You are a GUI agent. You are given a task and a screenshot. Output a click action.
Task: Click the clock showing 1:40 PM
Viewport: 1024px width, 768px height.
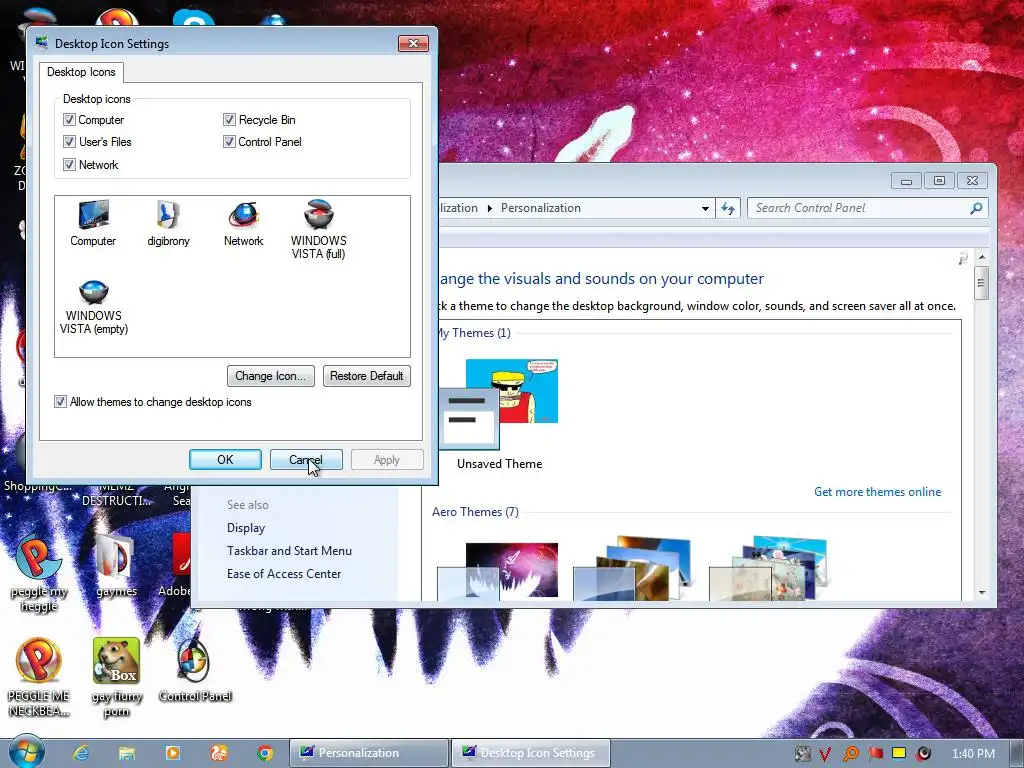coord(973,754)
